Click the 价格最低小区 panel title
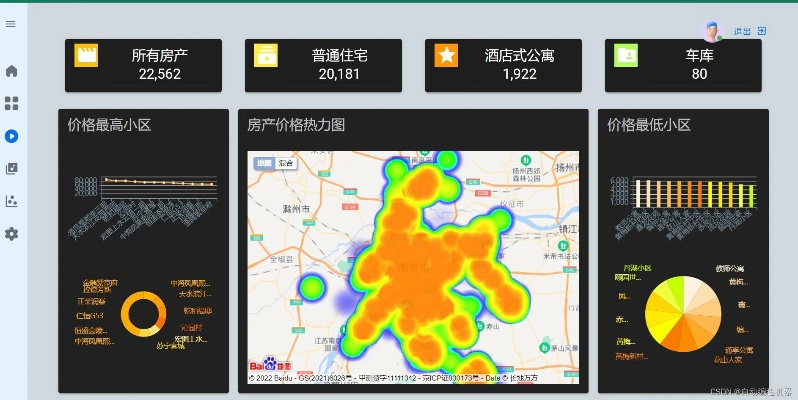Viewport: 798px width, 400px height. [649, 125]
